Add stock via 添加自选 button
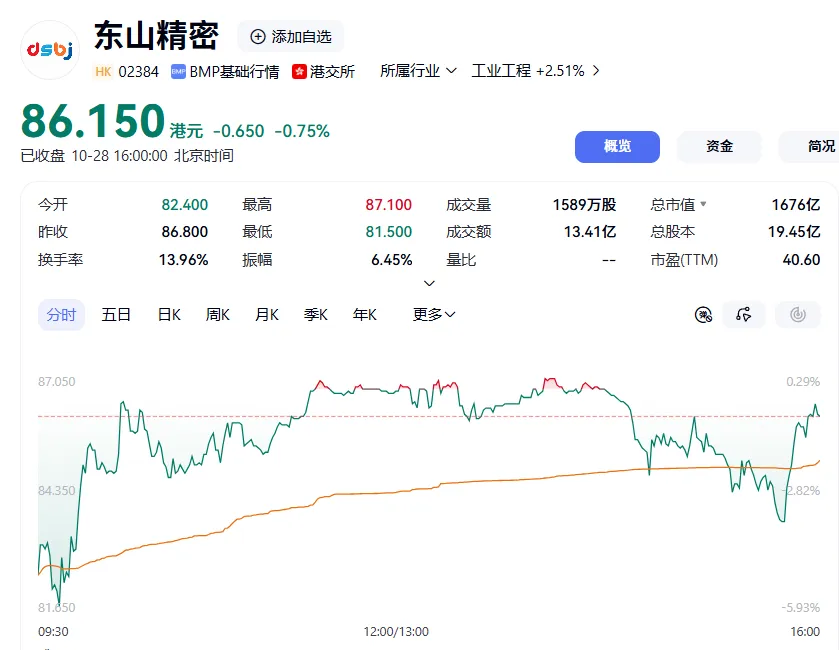The height and width of the screenshot is (650, 839). [291, 36]
